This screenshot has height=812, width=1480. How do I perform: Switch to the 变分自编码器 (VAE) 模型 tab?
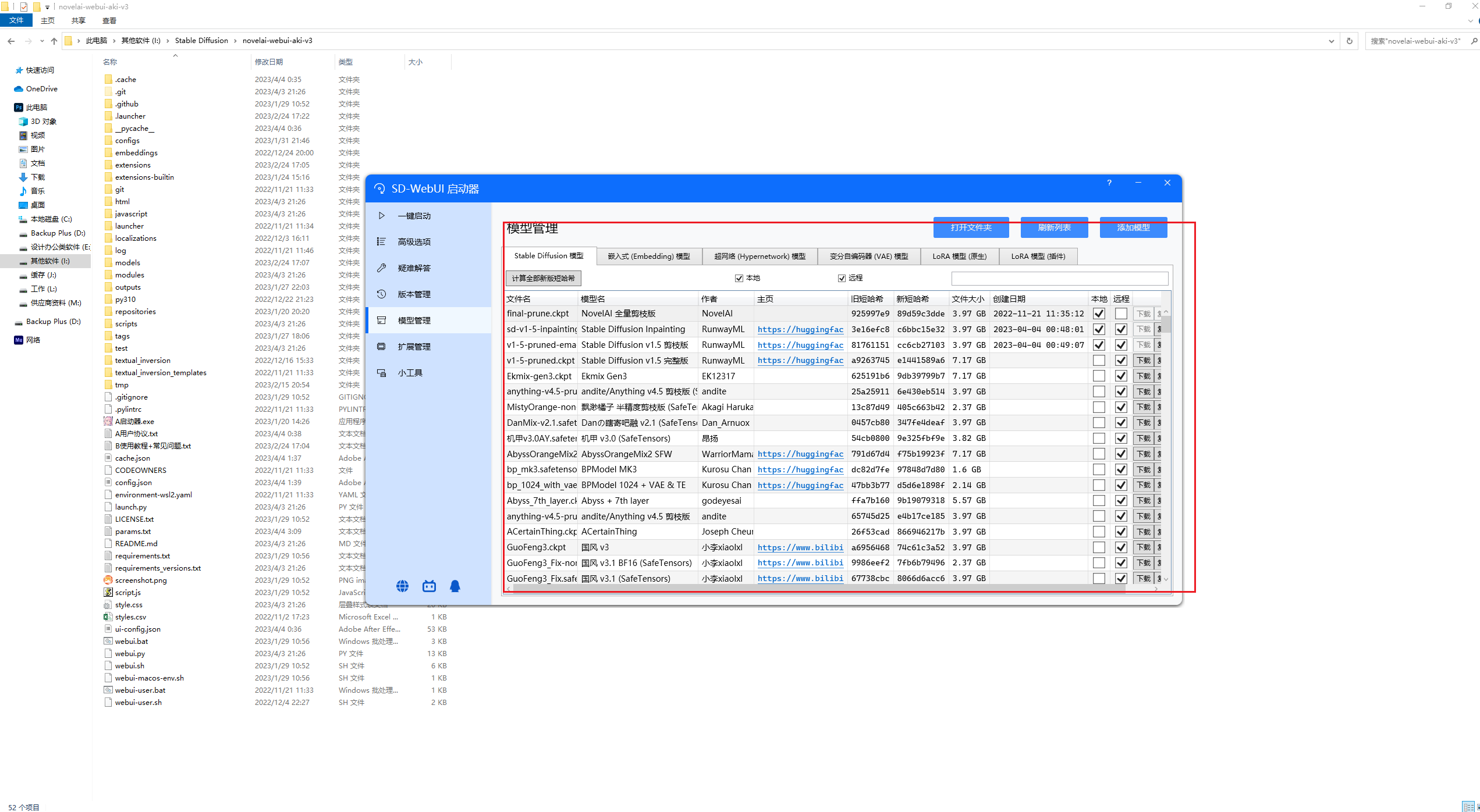point(868,257)
